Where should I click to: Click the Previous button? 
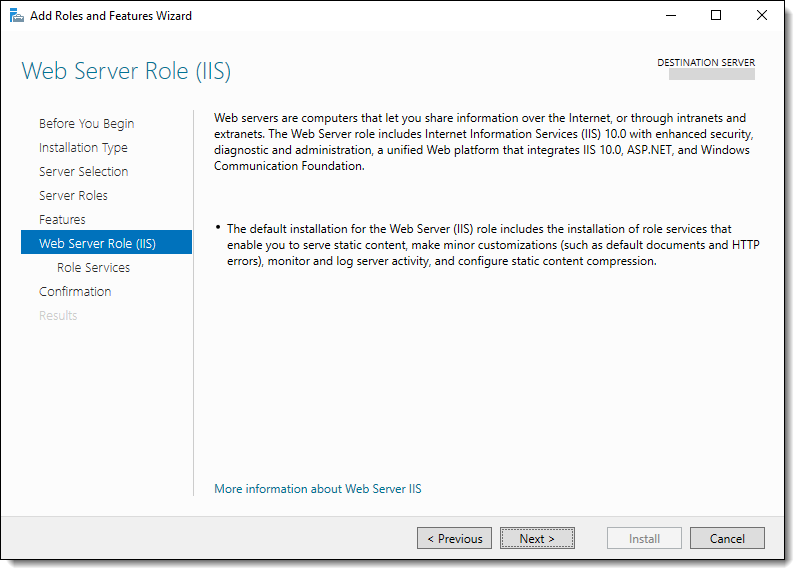454,539
